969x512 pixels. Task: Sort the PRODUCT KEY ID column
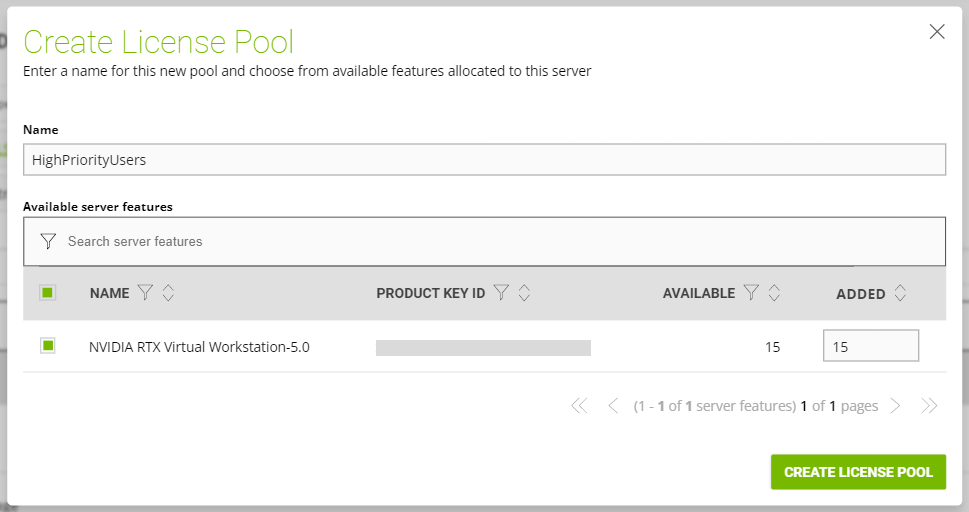[524, 293]
